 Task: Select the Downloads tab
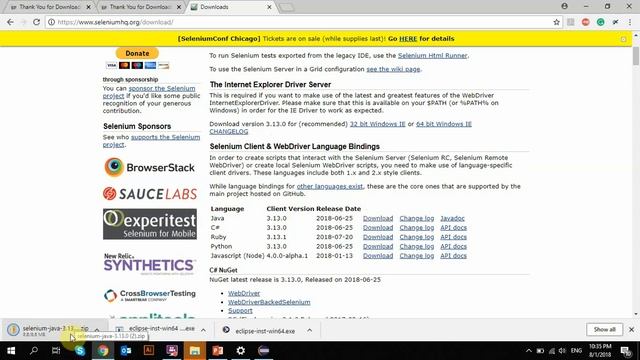pyautogui.click(x=231, y=7)
